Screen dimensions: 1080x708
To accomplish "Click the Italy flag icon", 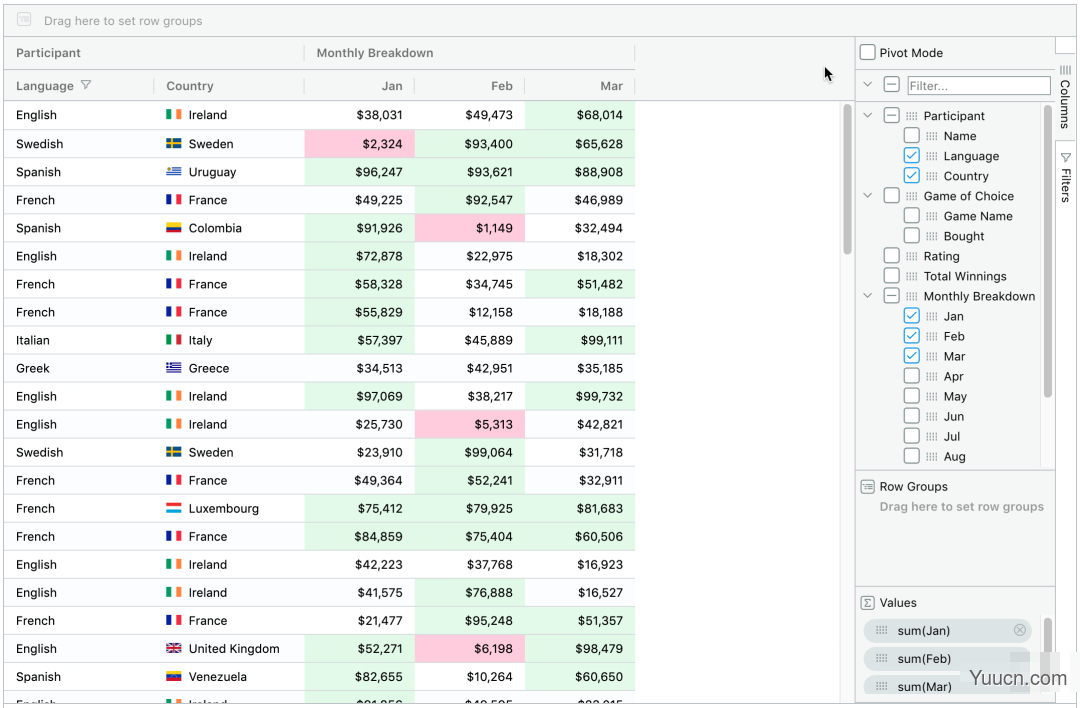I will click(174, 340).
